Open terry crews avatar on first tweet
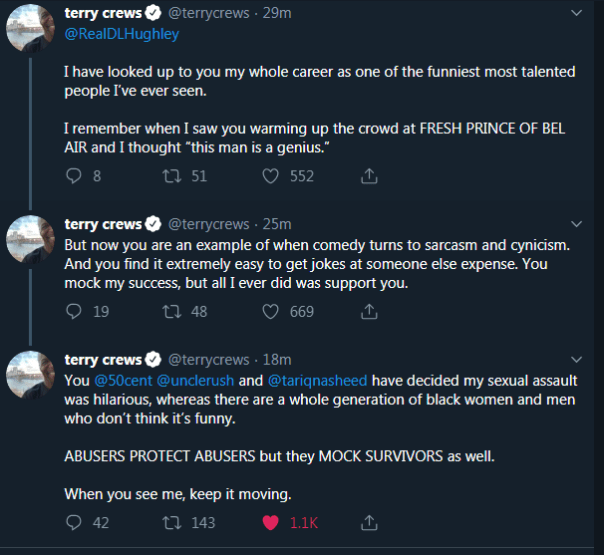 click(x=30, y=32)
